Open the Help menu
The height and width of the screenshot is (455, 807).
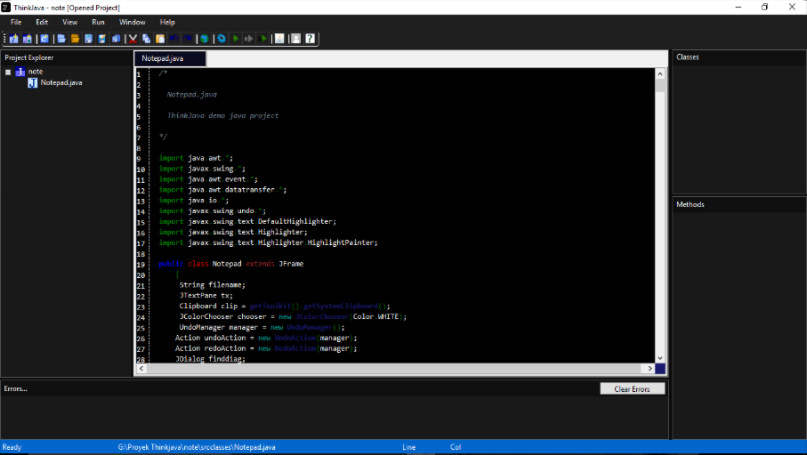(167, 22)
